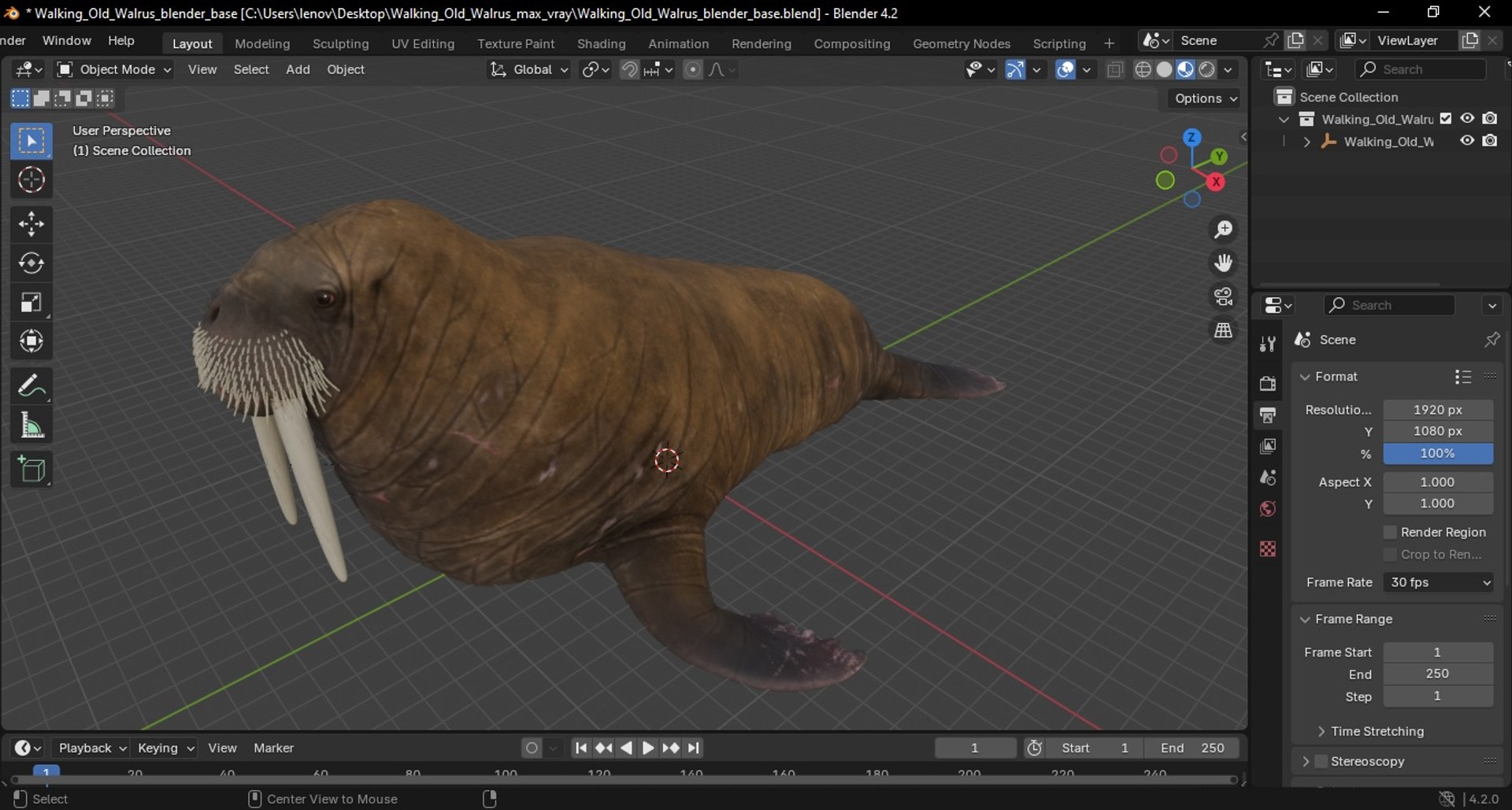The height and width of the screenshot is (810, 1512).
Task: Pick the Annotate pencil tool
Action: (x=31, y=386)
